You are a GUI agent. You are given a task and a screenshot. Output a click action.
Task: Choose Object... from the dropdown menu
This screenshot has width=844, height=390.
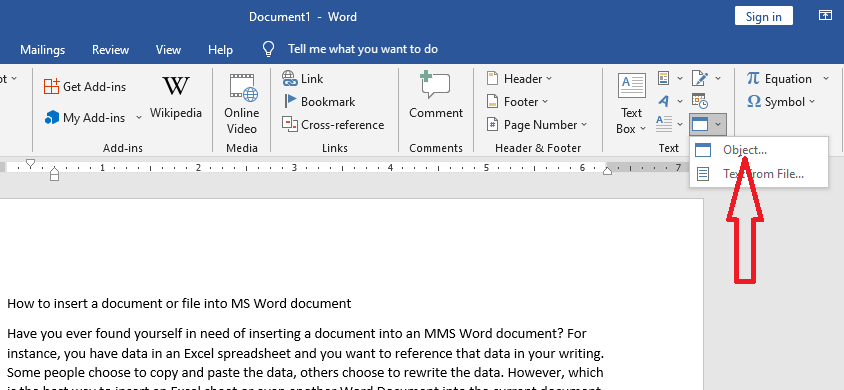pyautogui.click(x=758, y=150)
